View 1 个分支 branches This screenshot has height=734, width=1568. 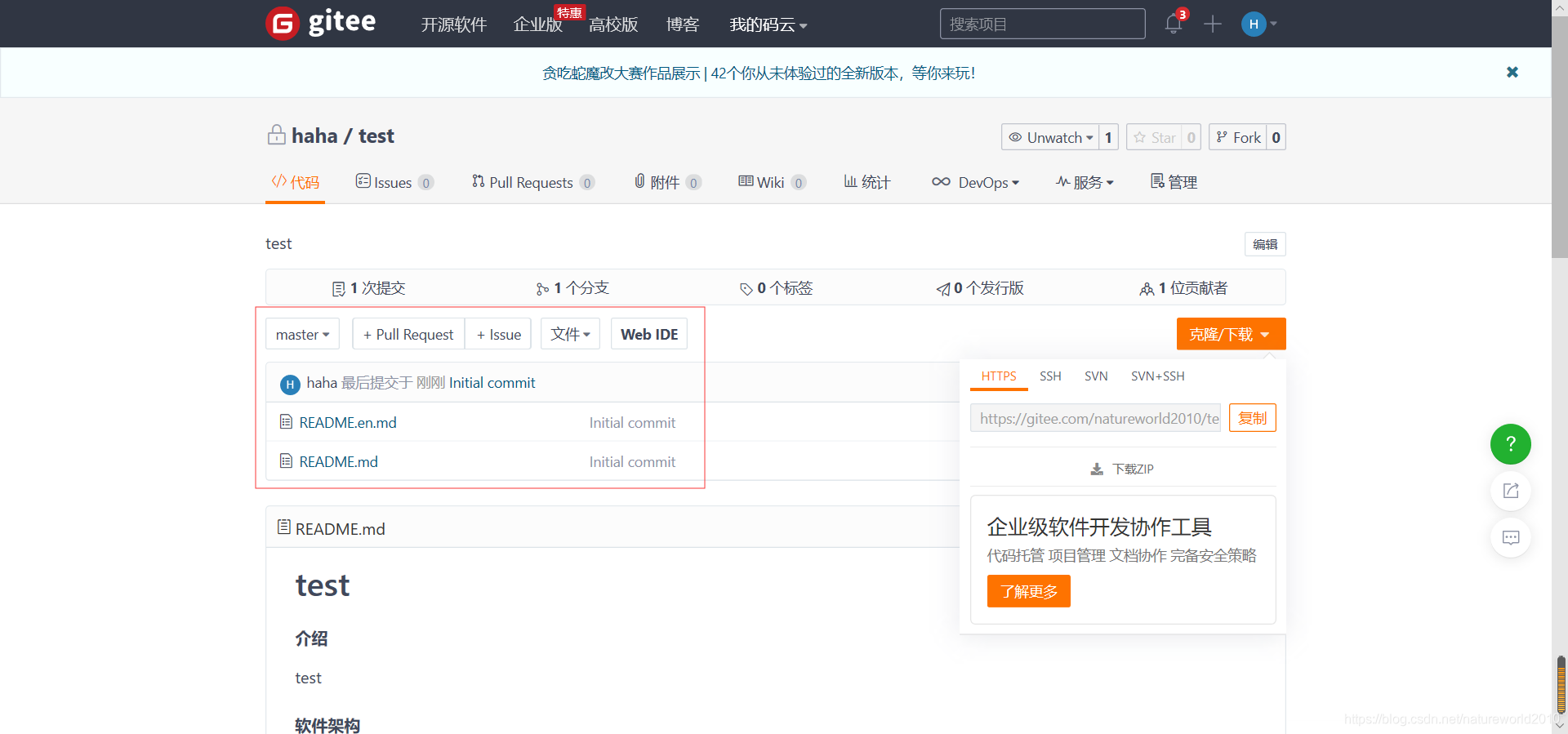[572, 288]
